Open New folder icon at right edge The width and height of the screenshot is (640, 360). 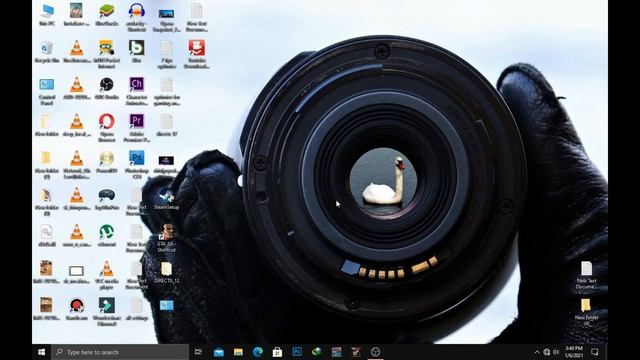point(586,312)
